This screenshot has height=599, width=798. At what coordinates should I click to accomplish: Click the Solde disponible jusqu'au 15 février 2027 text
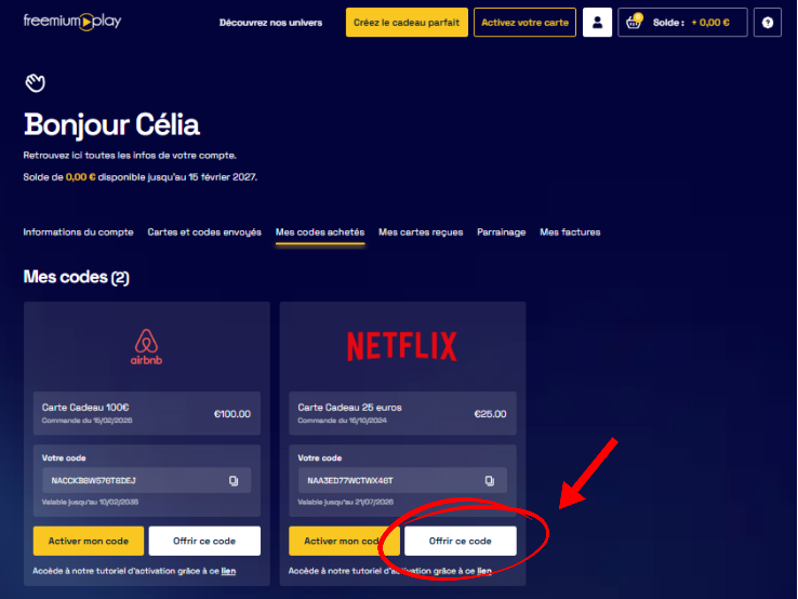(x=140, y=177)
